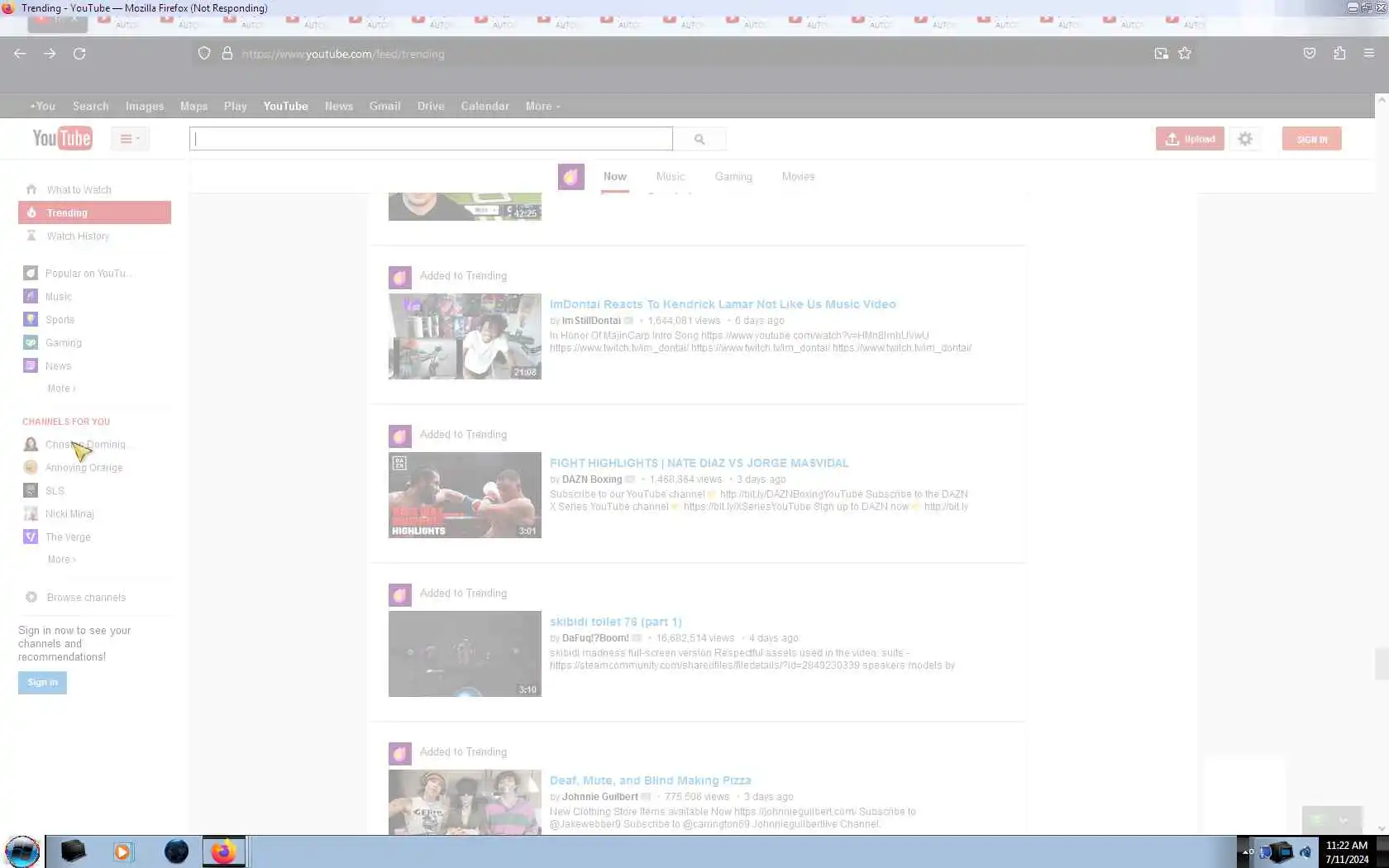
Task: Click the YouTube logo
Action: click(x=62, y=138)
